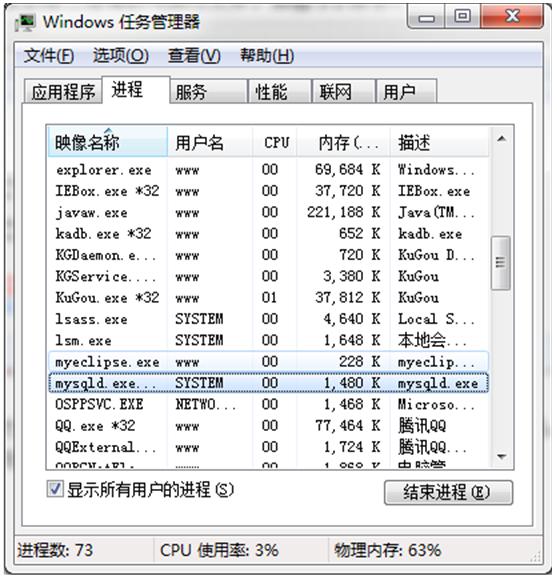Click the CPU 使用率: 3% status entry

pos(219,550)
